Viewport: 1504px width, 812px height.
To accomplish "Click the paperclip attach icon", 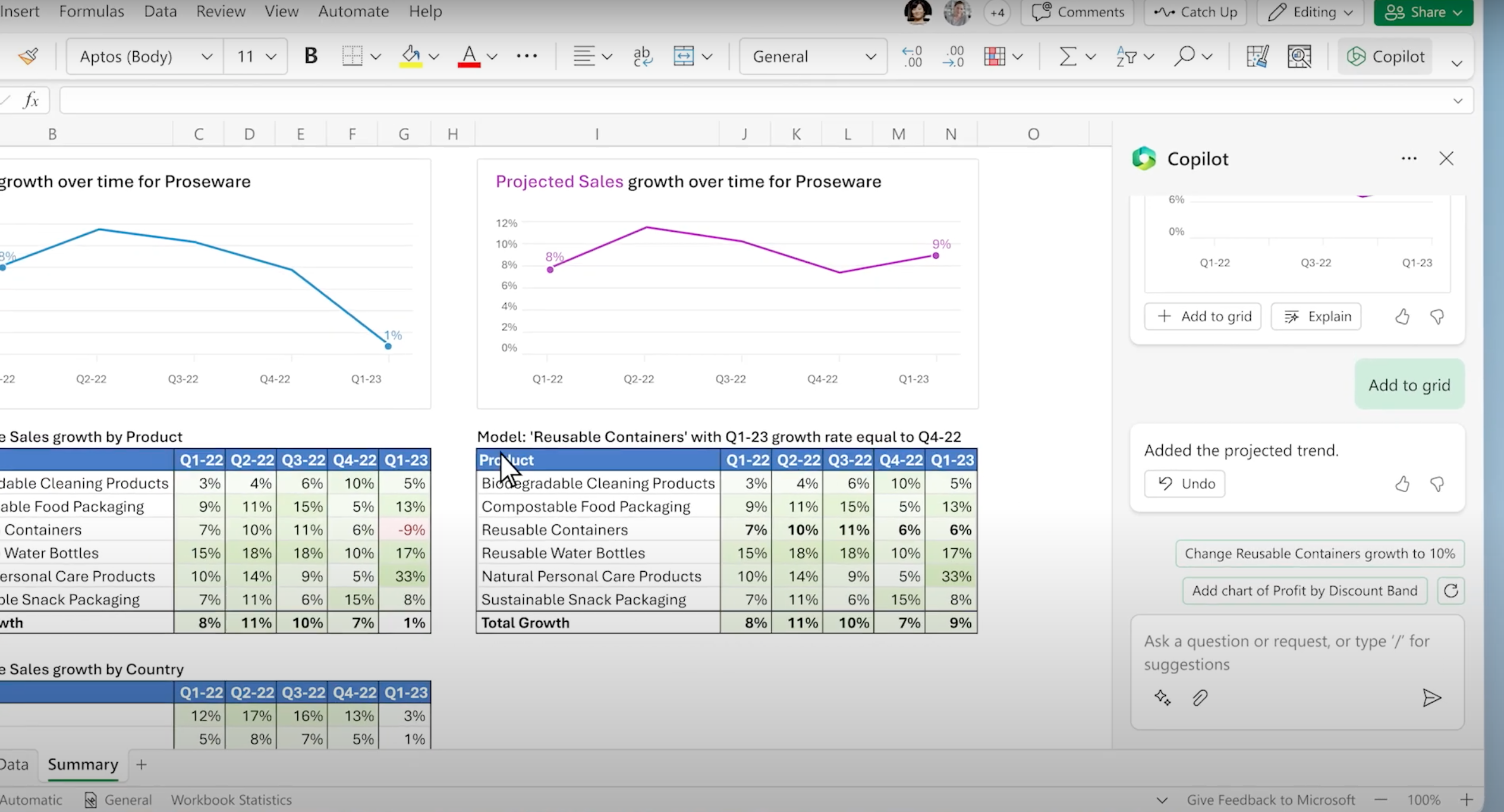I will 1200,698.
